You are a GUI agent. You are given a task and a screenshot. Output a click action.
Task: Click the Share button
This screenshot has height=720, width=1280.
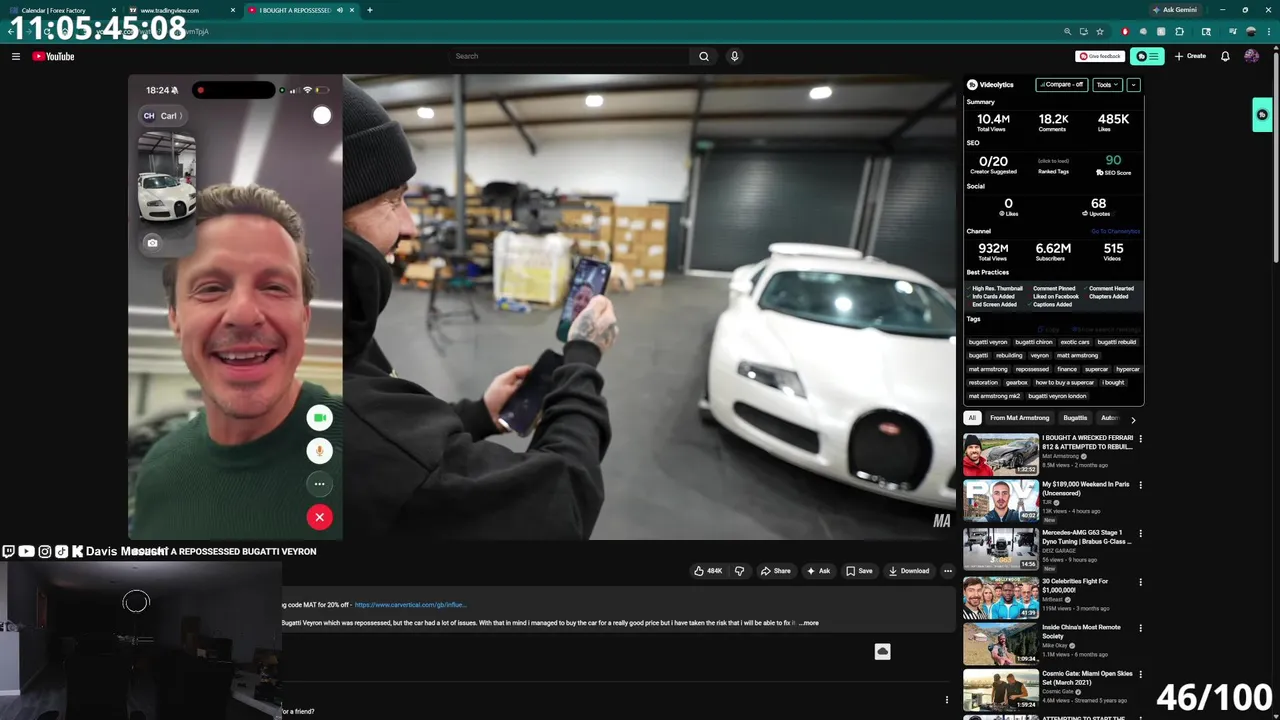(775, 571)
